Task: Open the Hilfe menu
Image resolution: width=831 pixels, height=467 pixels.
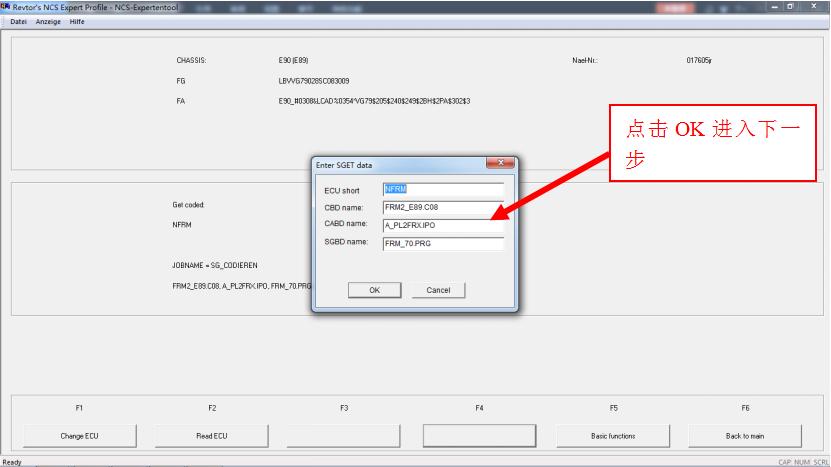Action: tap(77, 22)
